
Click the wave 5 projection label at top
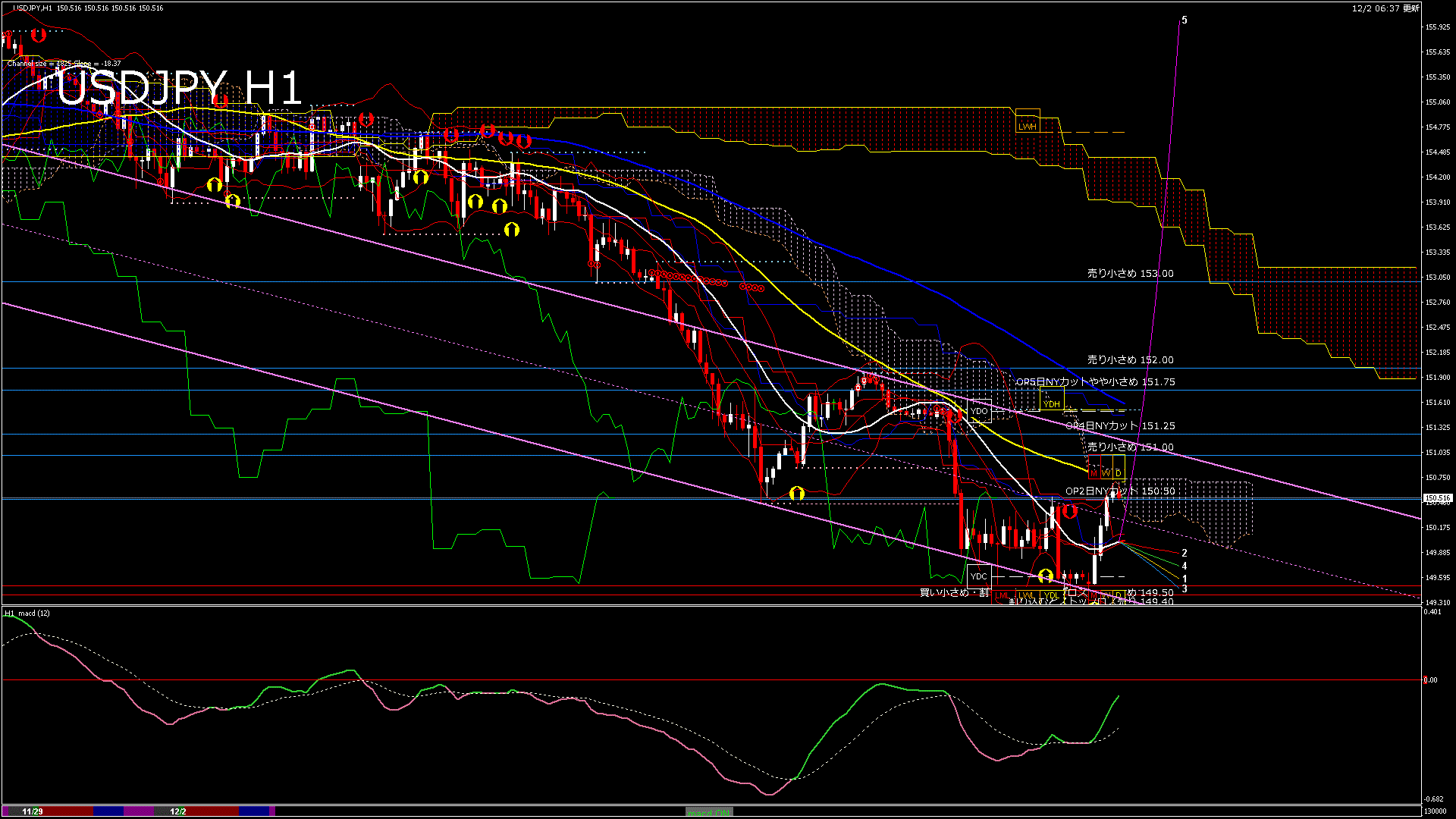(1185, 20)
